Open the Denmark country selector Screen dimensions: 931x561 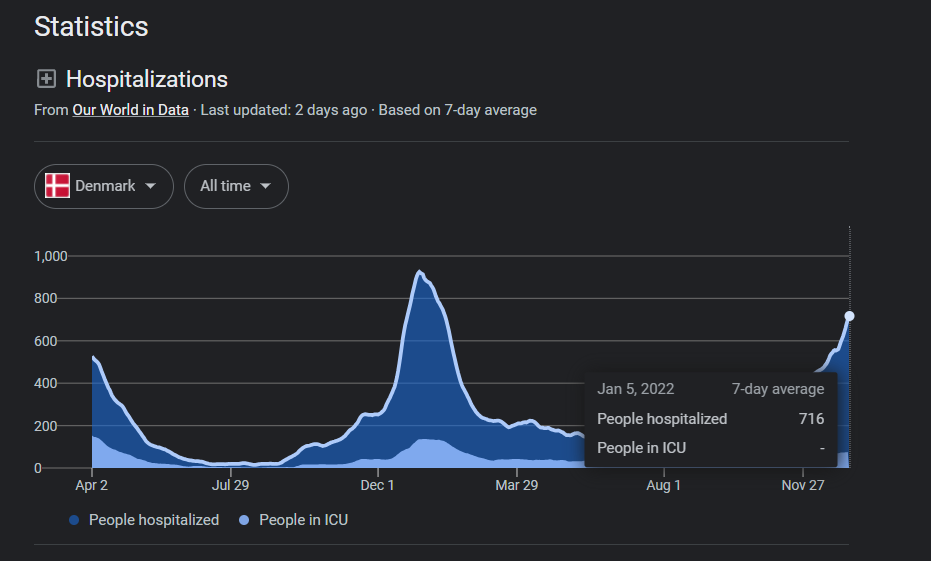coord(104,186)
